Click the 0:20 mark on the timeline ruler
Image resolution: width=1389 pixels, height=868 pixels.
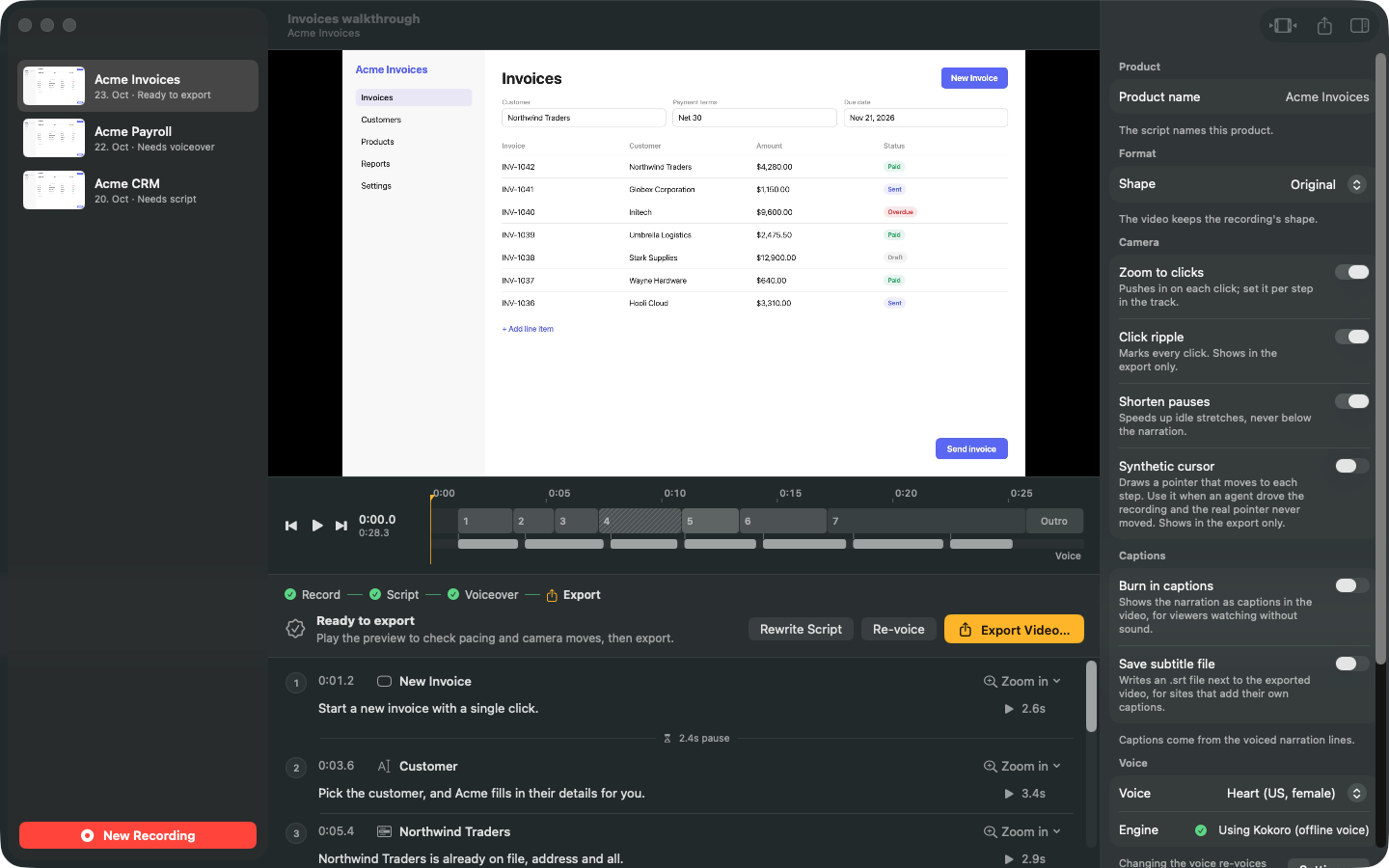(906, 493)
